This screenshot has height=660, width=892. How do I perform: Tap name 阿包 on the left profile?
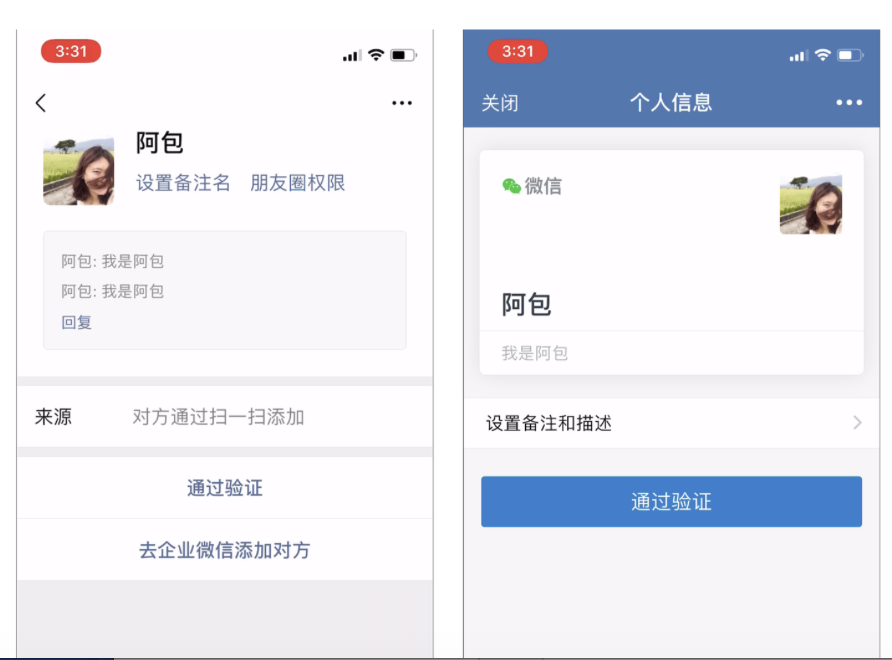tap(159, 142)
